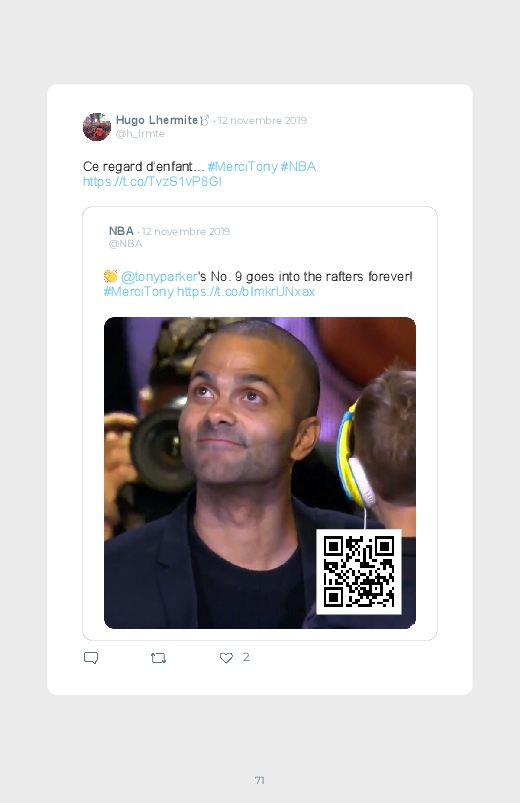Open the #NBA hashtag link
This screenshot has height=803, width=520.
tap(298, 166)
